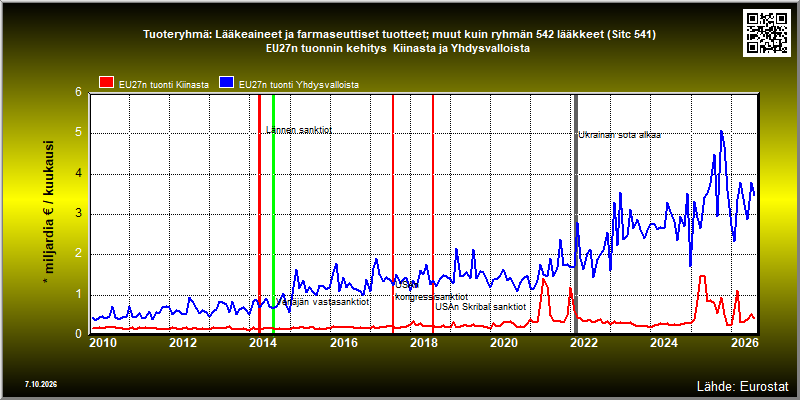The height and width of the screenshot is (400, 800).
Task: Click y-axis value 1
Action: (x=79, y=294)
